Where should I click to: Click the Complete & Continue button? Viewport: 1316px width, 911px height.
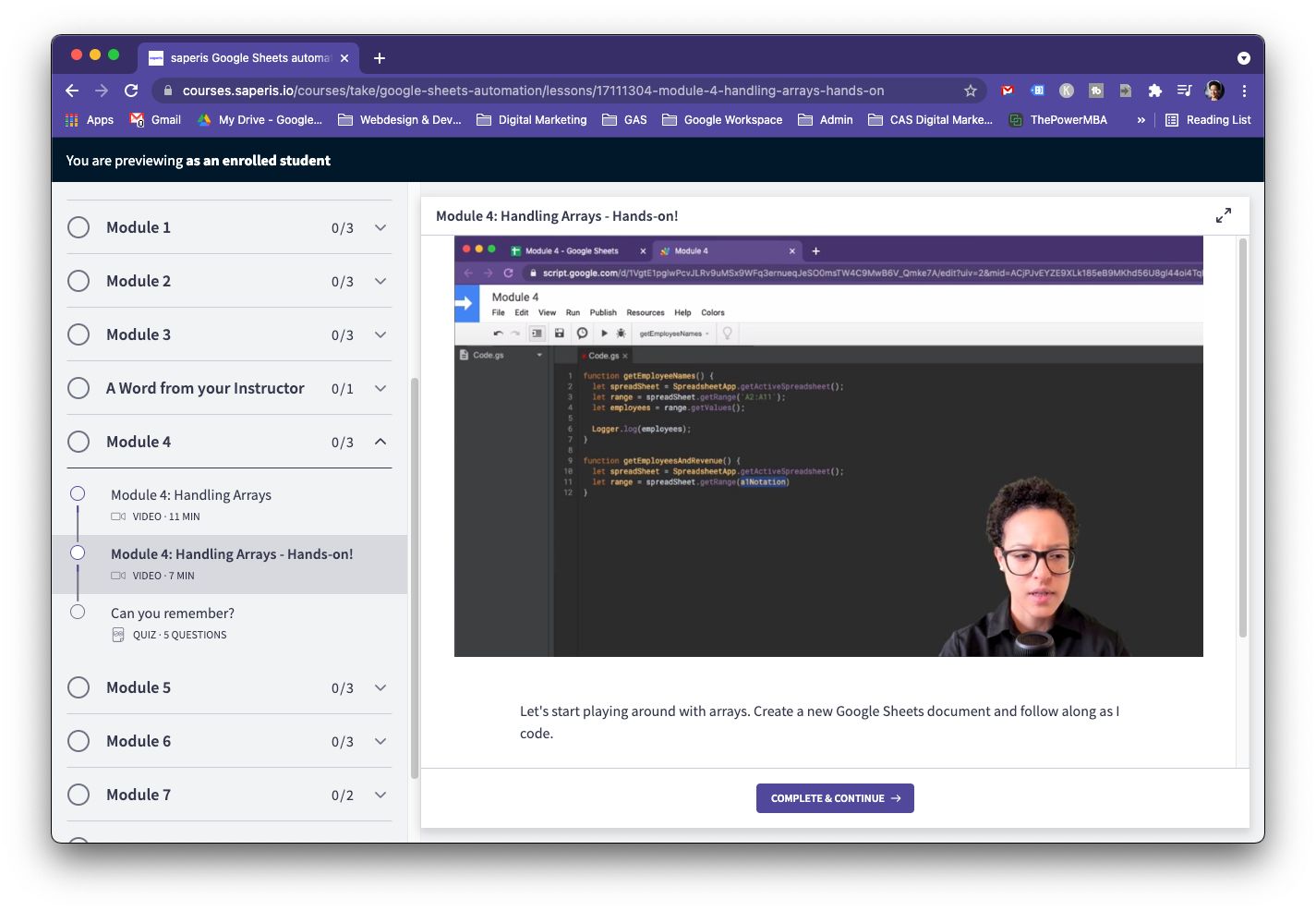coord(835,798)
